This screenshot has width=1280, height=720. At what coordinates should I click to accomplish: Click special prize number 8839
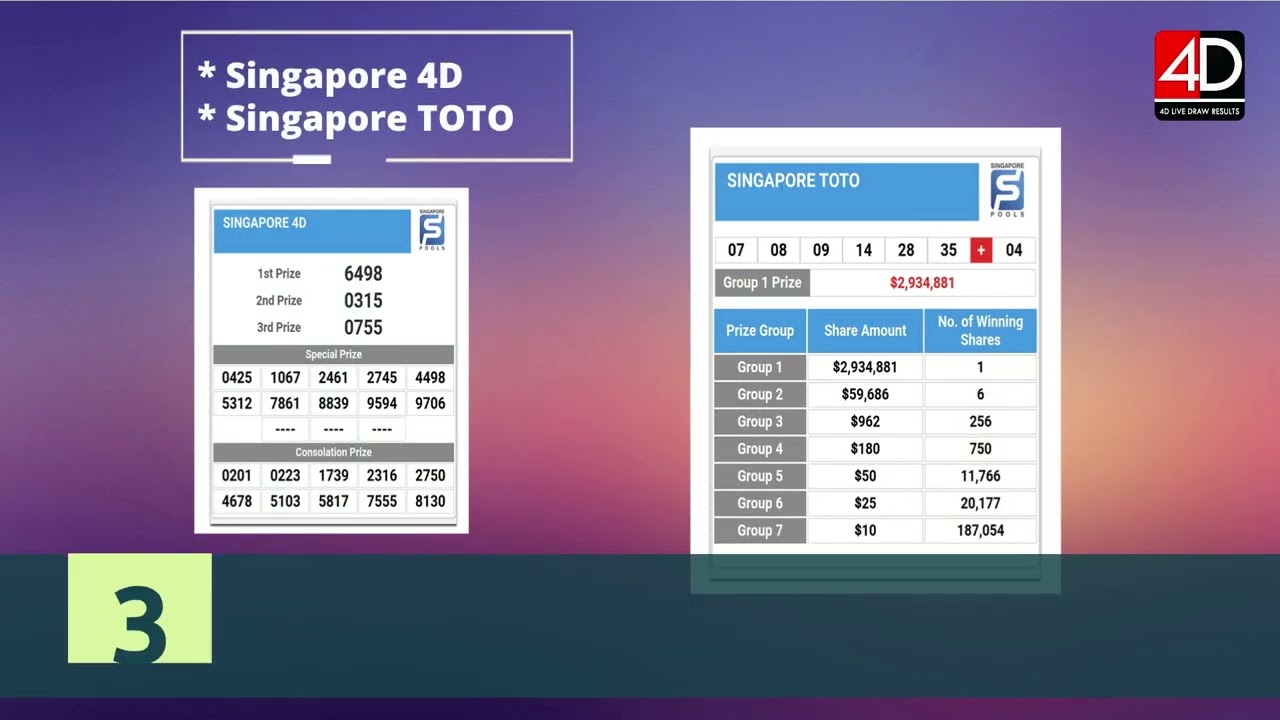coord(334,404)
